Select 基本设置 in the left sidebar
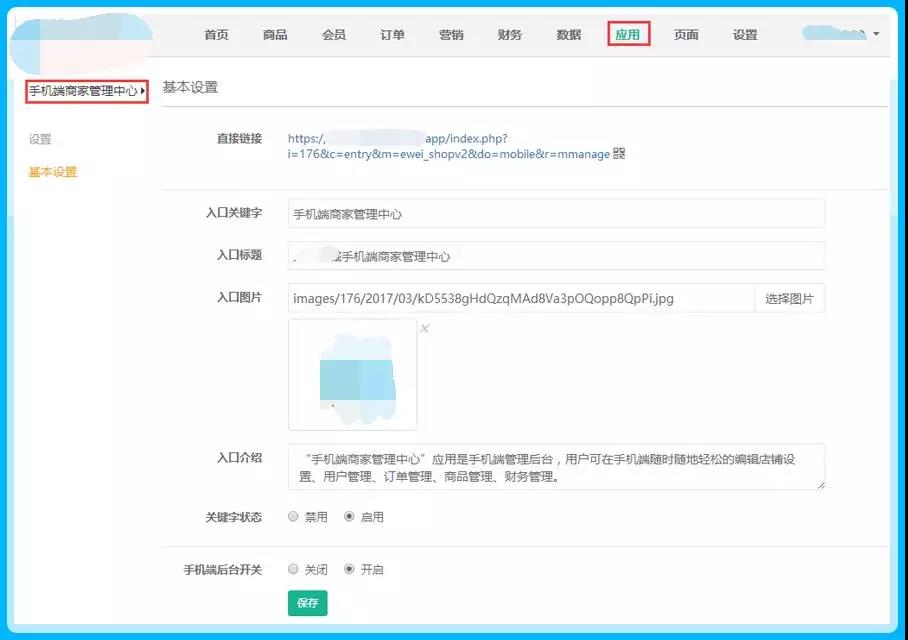Viewport: 908px width, 640px height. [x=52, y=172]
